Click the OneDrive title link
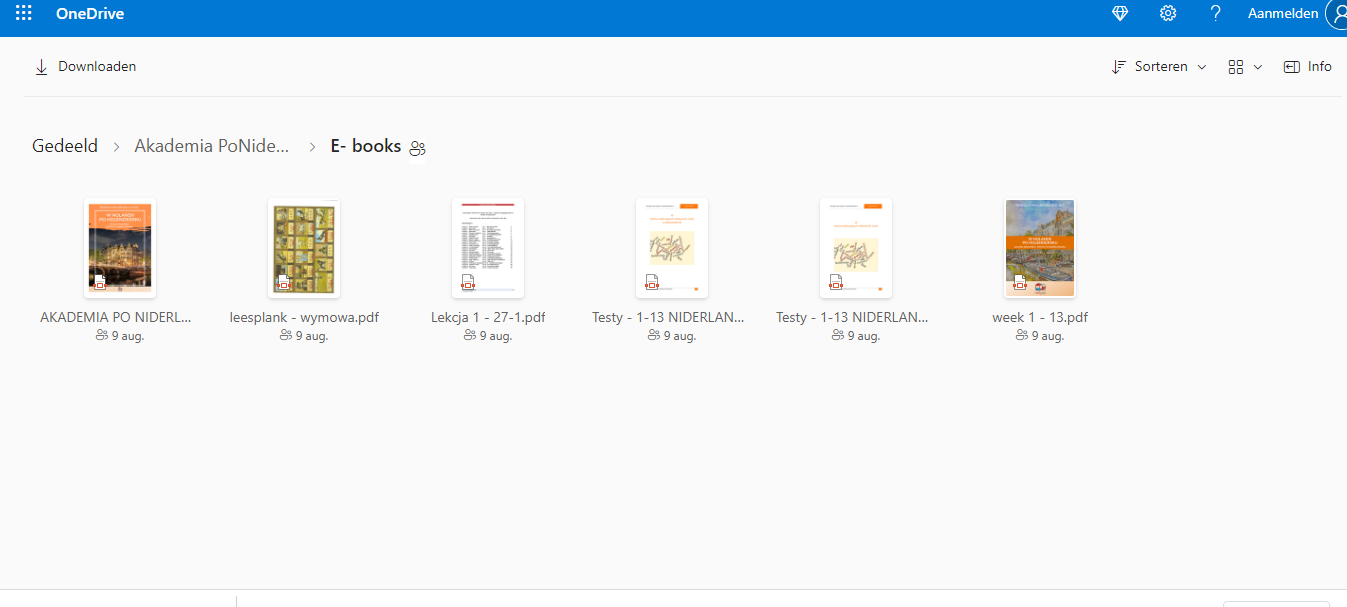 tap(90, 14)
